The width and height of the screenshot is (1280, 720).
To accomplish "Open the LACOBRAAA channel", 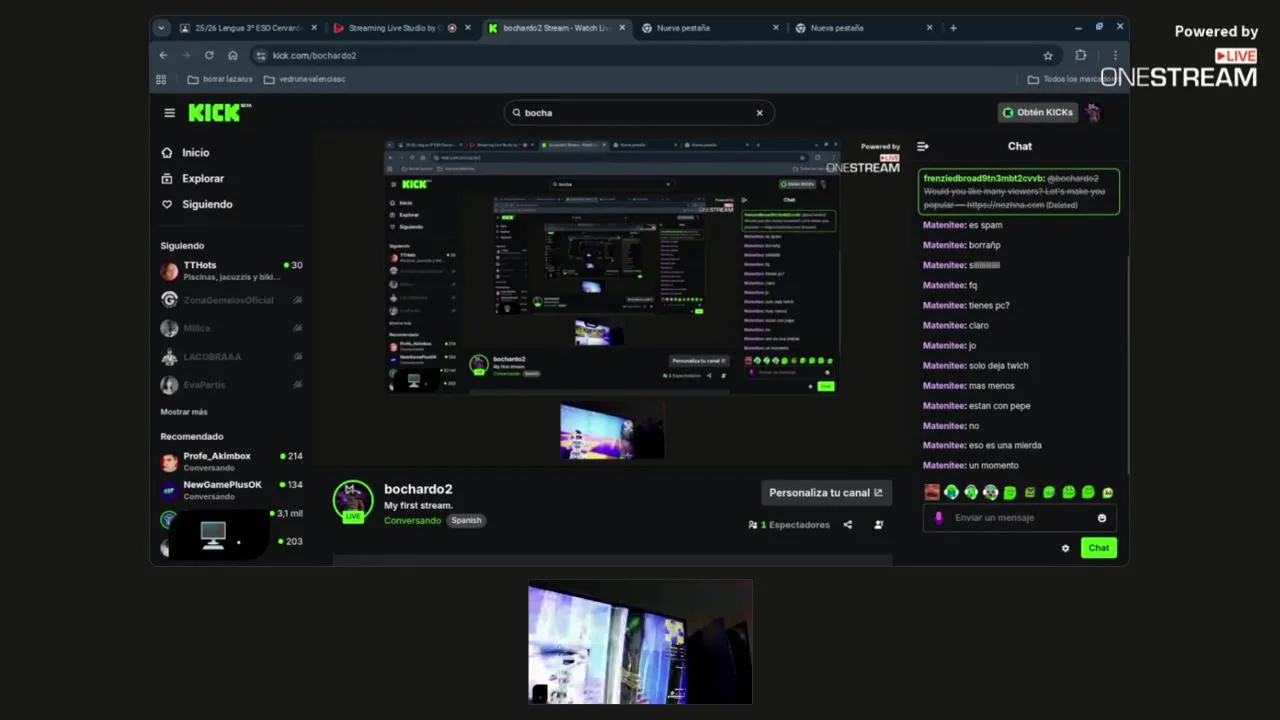I will (231, 356).
